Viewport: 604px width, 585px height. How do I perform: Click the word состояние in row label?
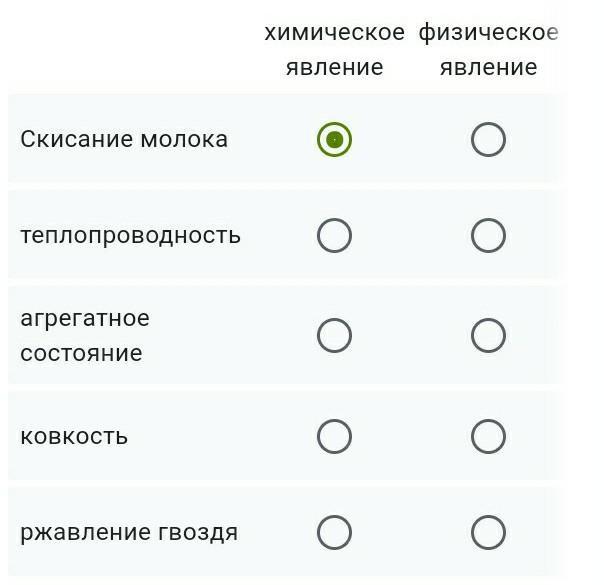pos(81,353)
